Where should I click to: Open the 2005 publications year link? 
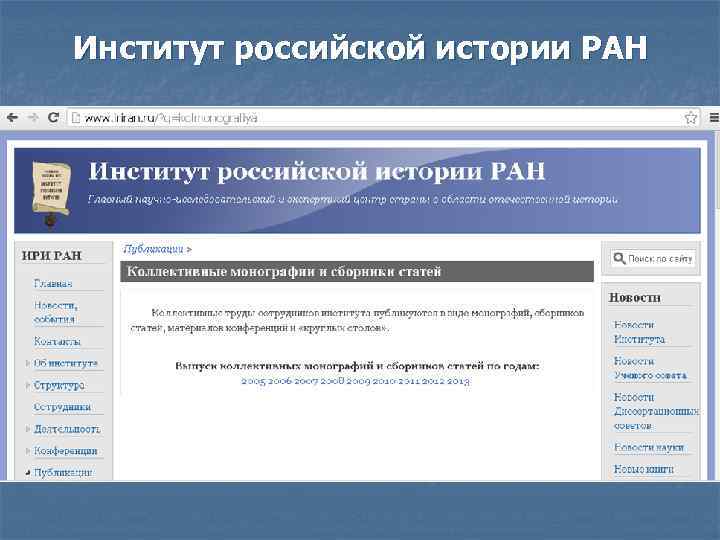pyautogui.click(x=253, y=381)
